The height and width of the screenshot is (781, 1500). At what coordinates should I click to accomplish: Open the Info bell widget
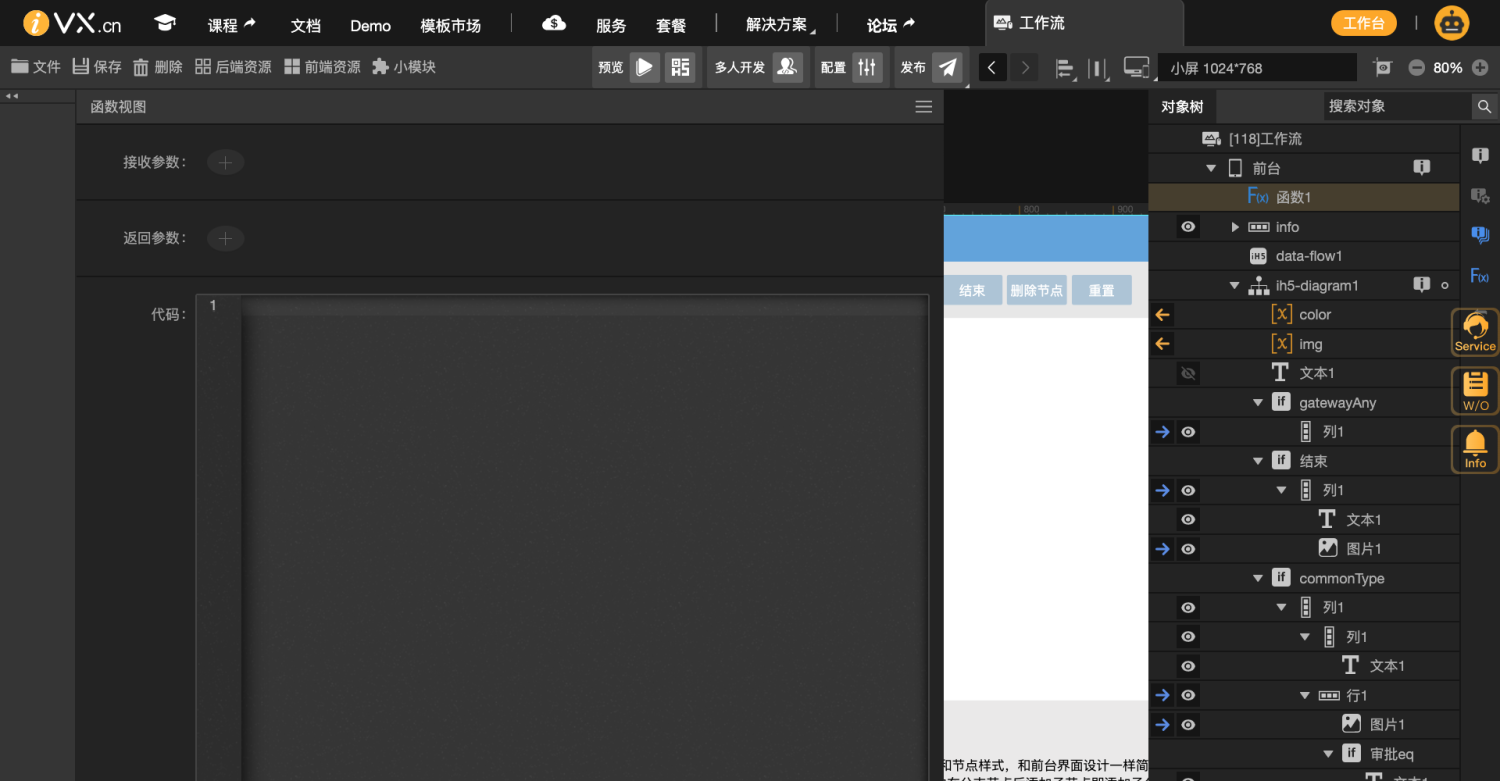coord(1475,449)
